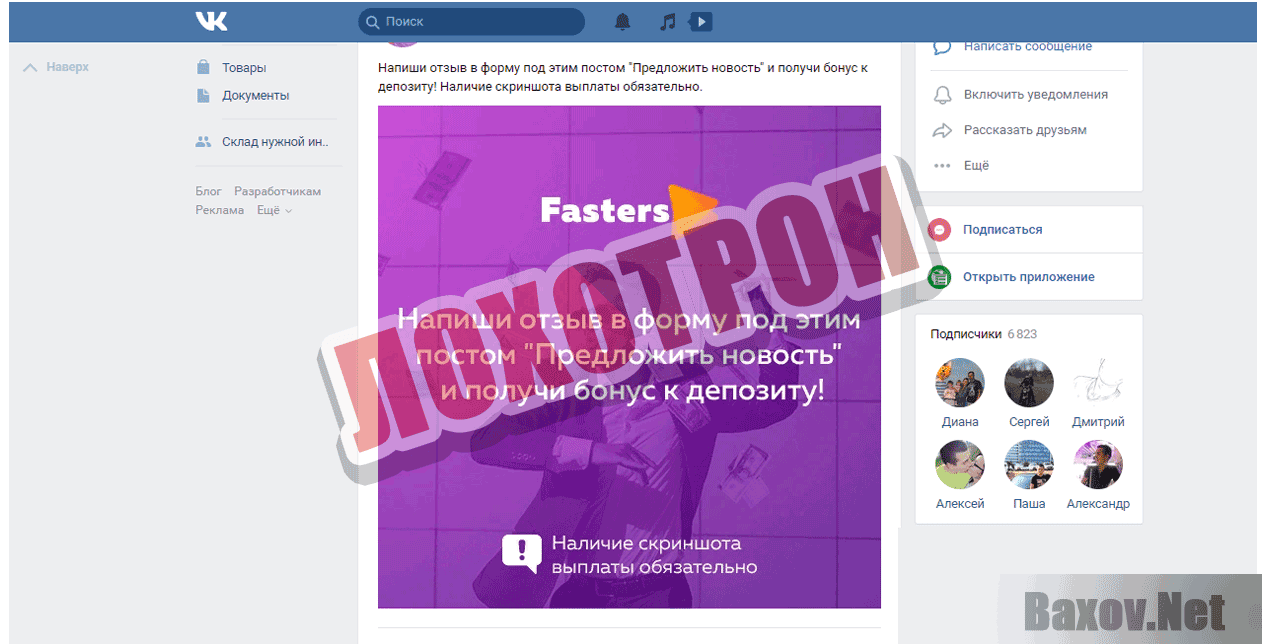
Task: Click into the Поиск search field
Action: tap(471, 20)
